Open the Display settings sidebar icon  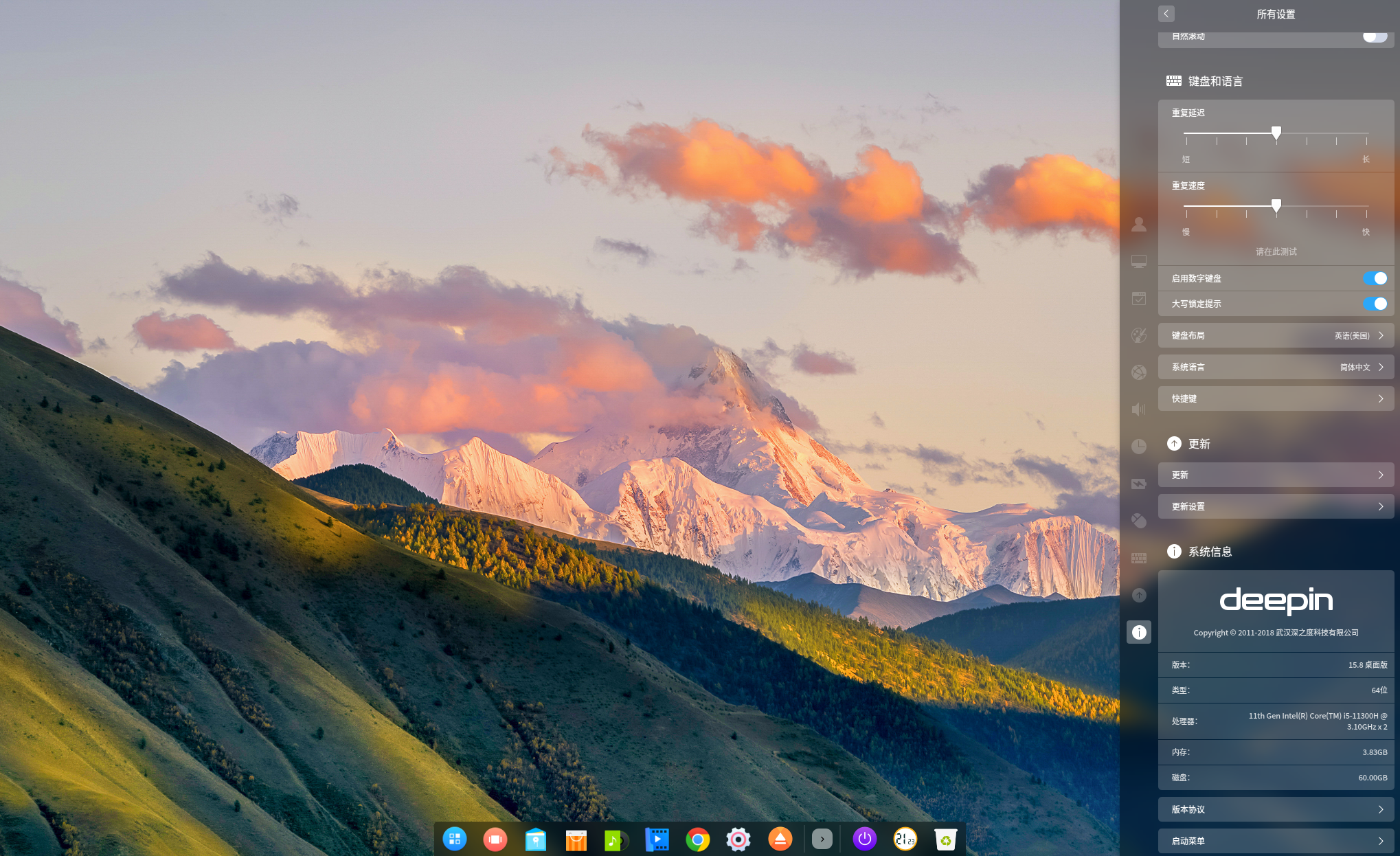pos(1139,261)
